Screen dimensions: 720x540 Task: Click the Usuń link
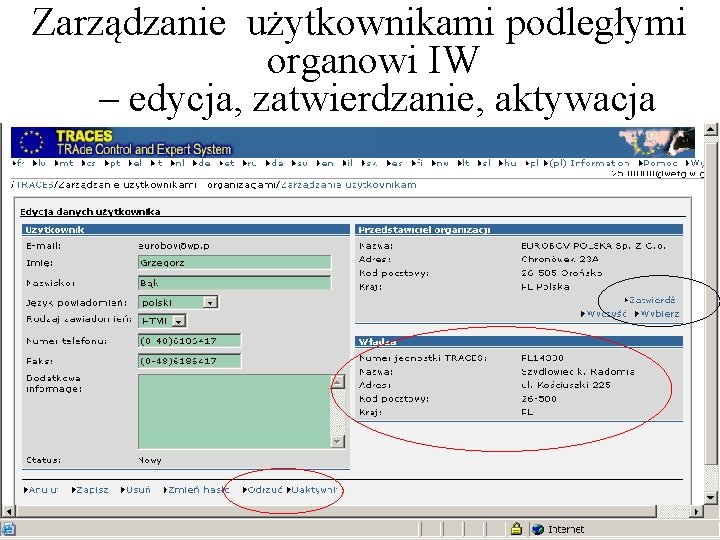[x=136, y=490]
